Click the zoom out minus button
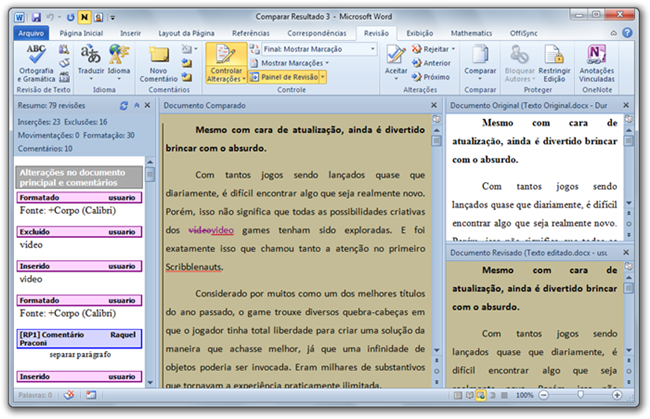 tap(543, 395)
